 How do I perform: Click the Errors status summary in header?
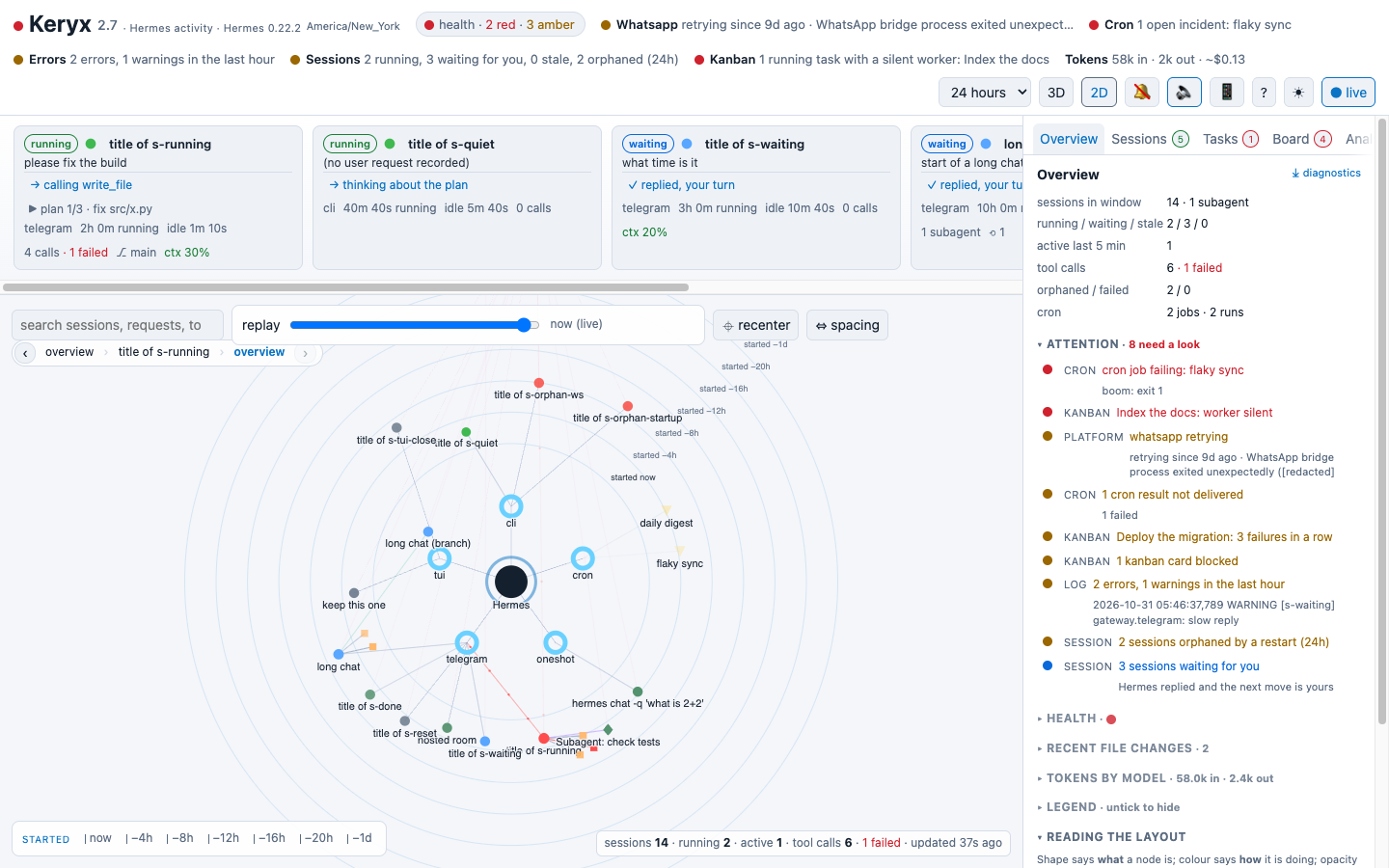coord(144,60)
